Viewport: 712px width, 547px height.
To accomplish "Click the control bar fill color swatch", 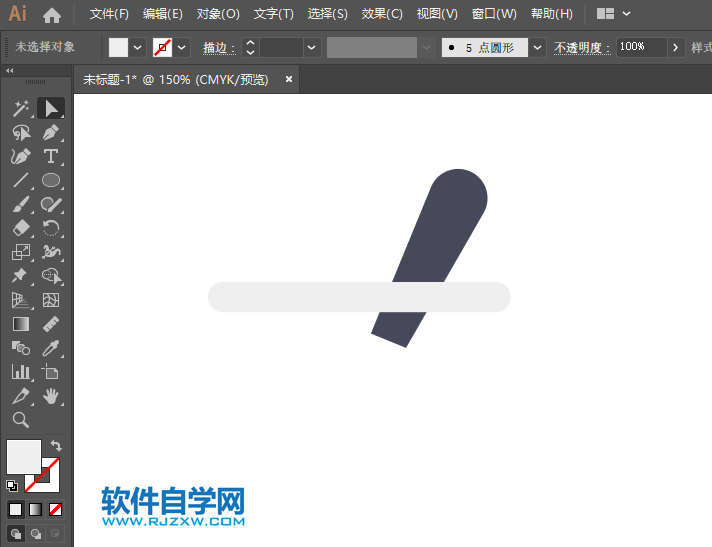I will [119, 47].
